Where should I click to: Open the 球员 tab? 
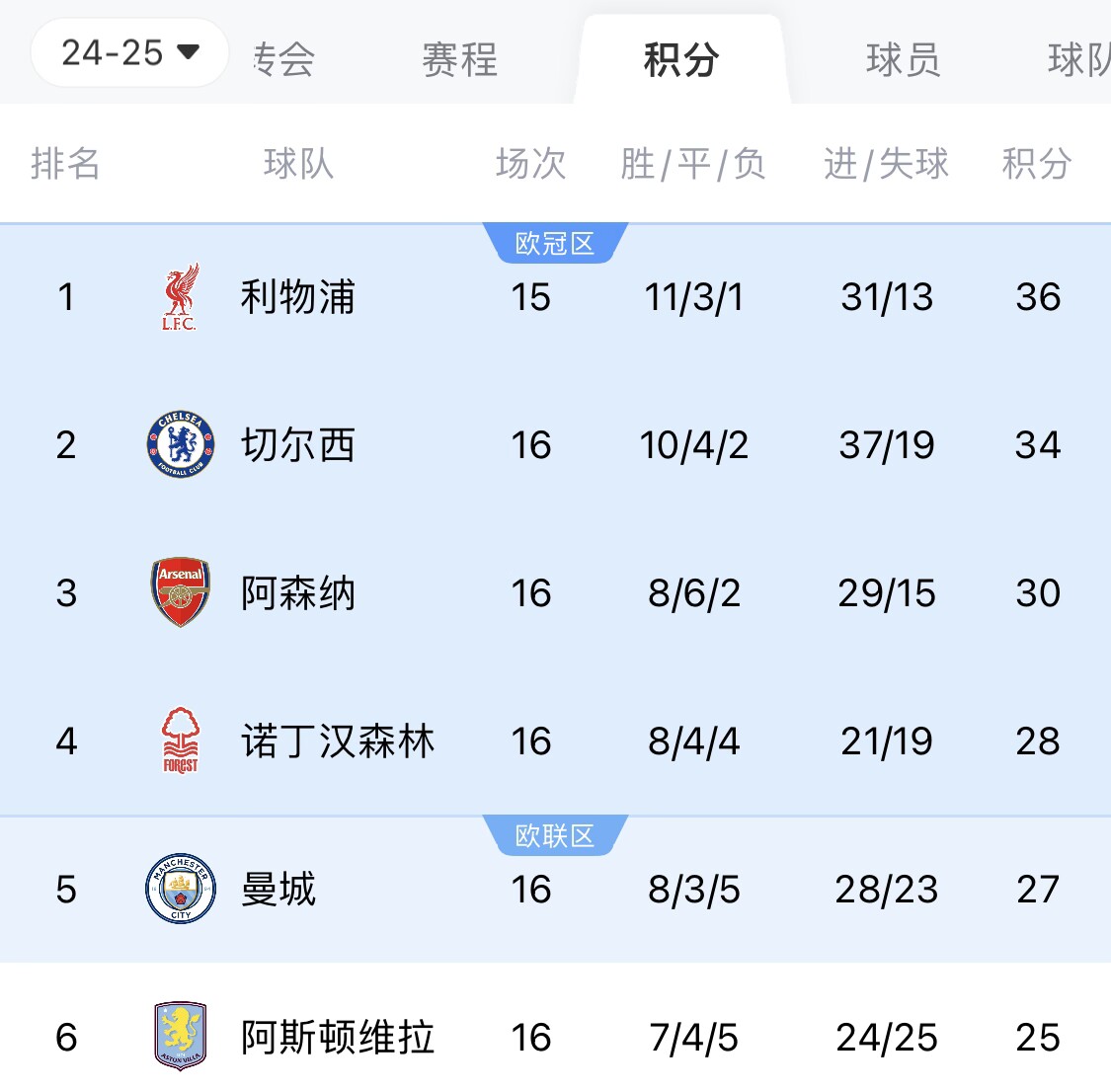tap(903, 60)
